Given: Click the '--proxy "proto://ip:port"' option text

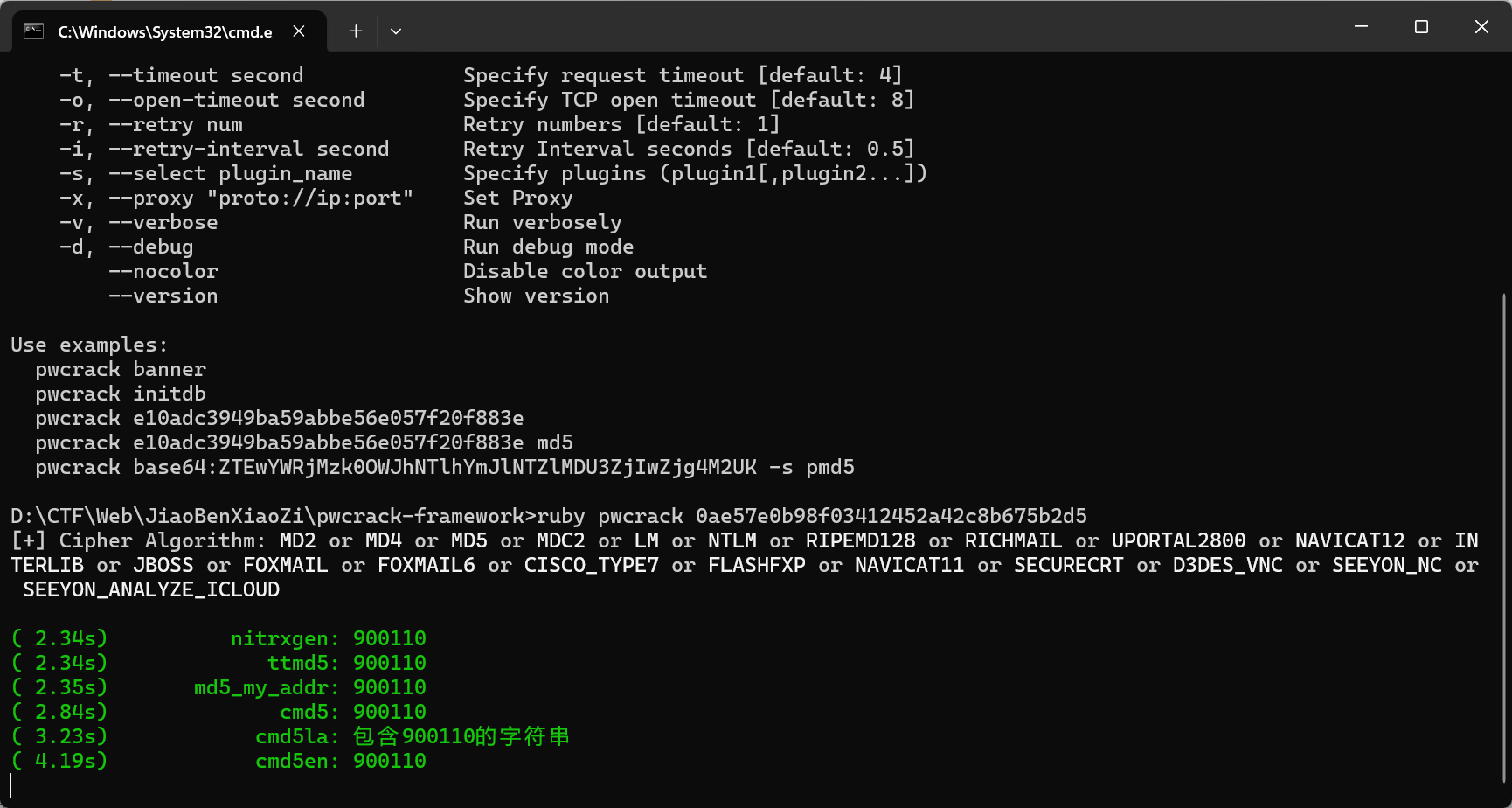Looking at the screenshot, I should coord(261,199).
